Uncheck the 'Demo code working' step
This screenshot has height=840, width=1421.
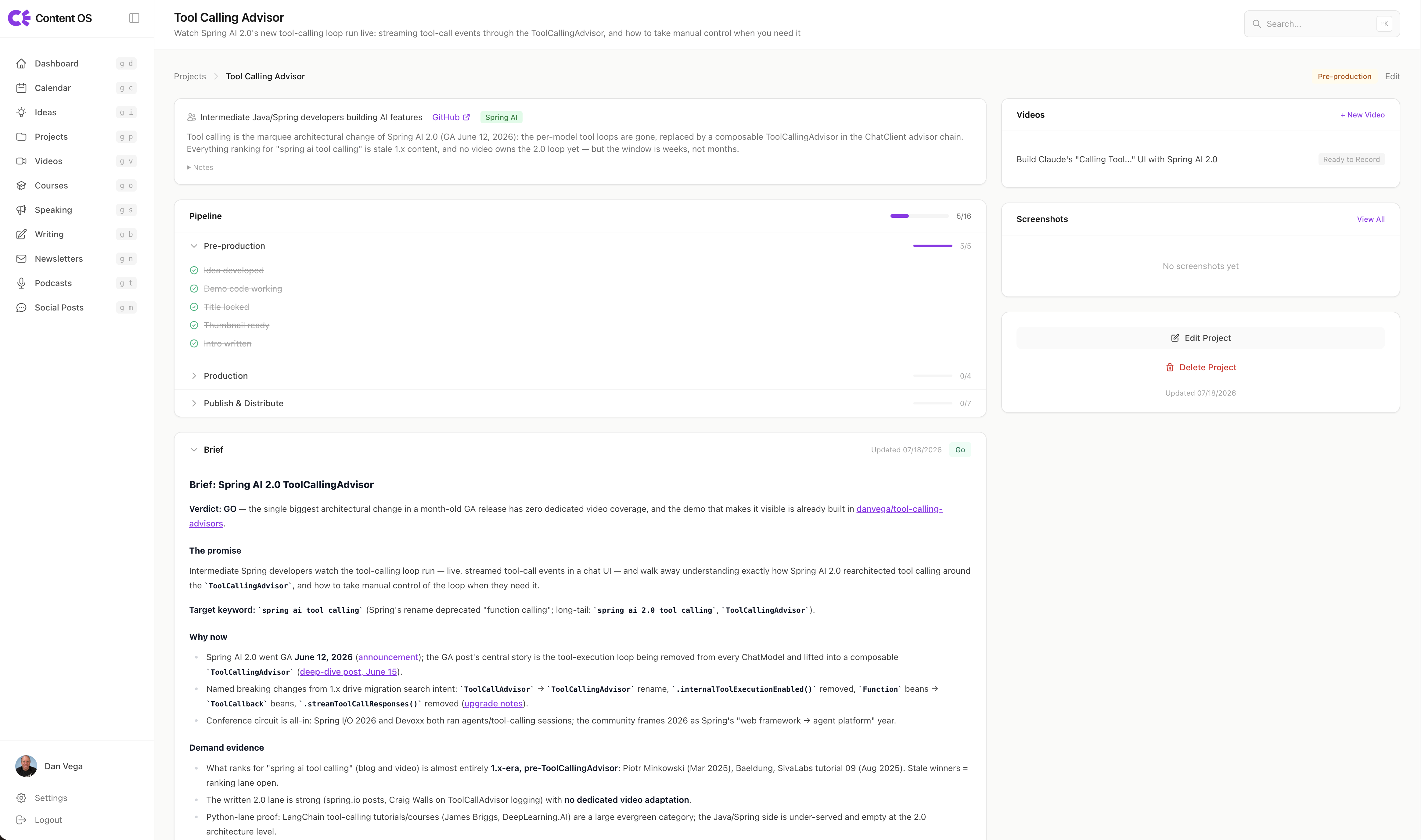194,289
